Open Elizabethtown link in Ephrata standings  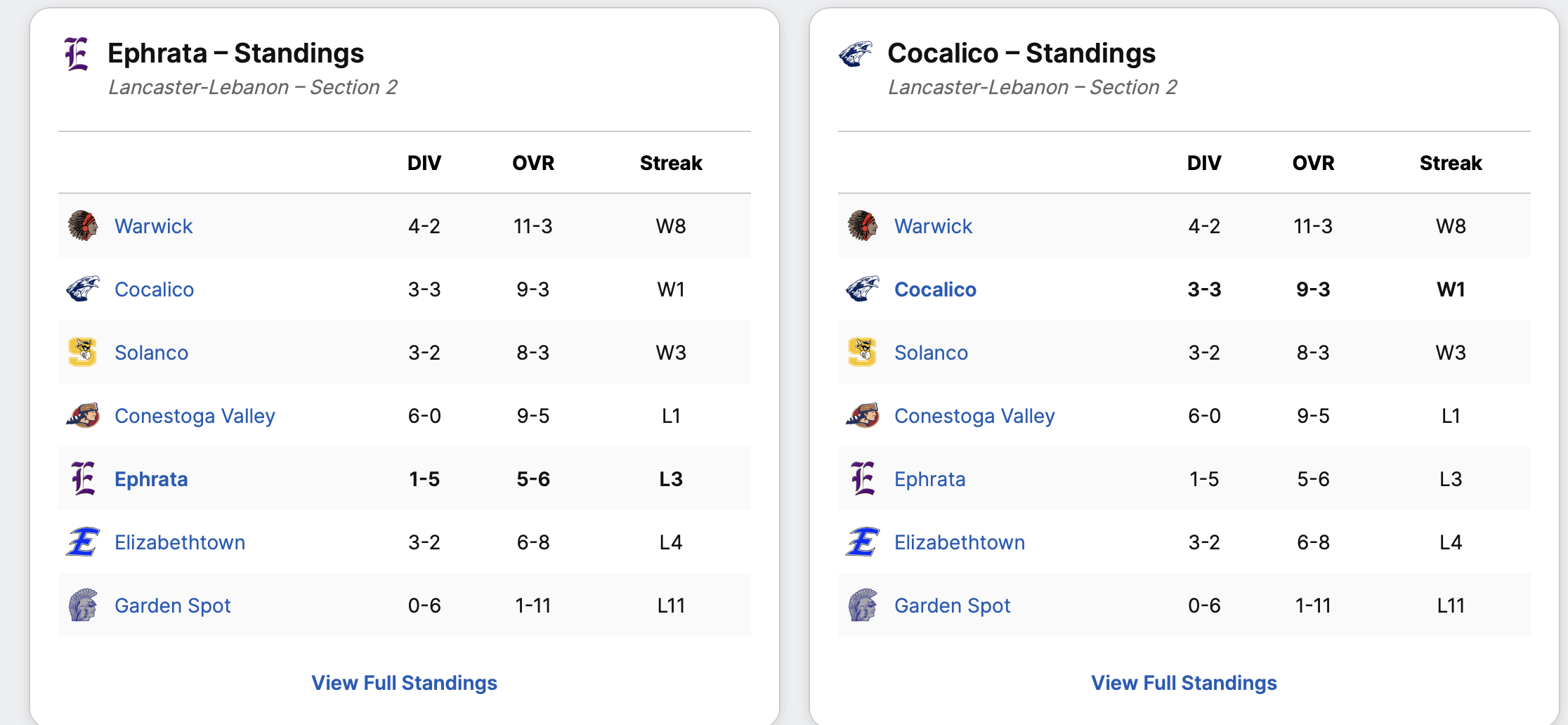pyautogui.click(x=180, y=542)
